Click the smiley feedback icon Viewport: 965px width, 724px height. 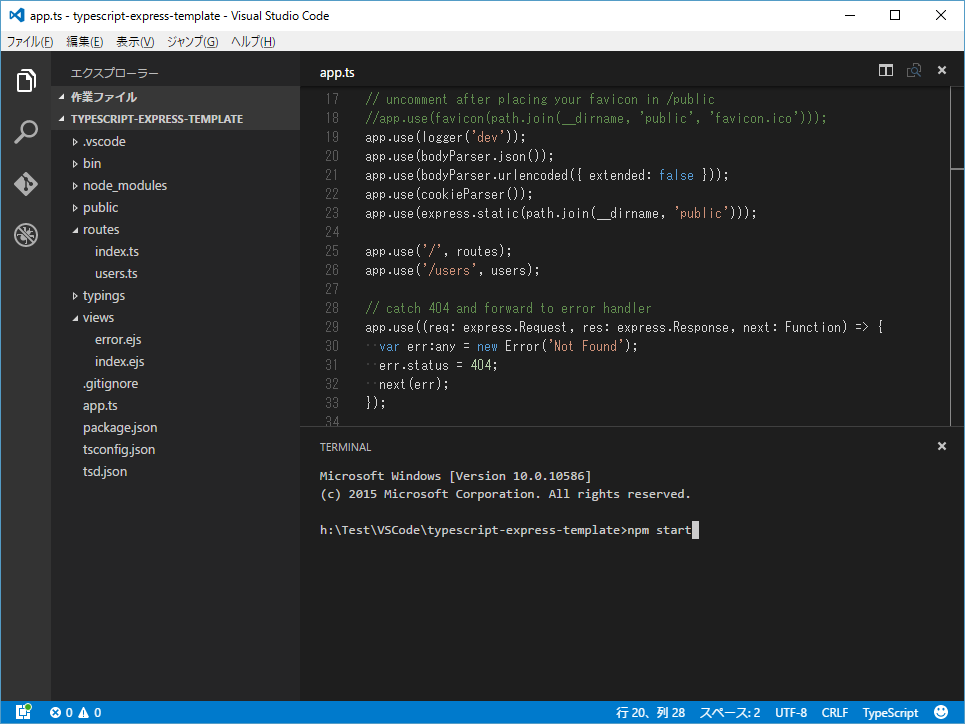pyautogui.click(x=941, y=712)
